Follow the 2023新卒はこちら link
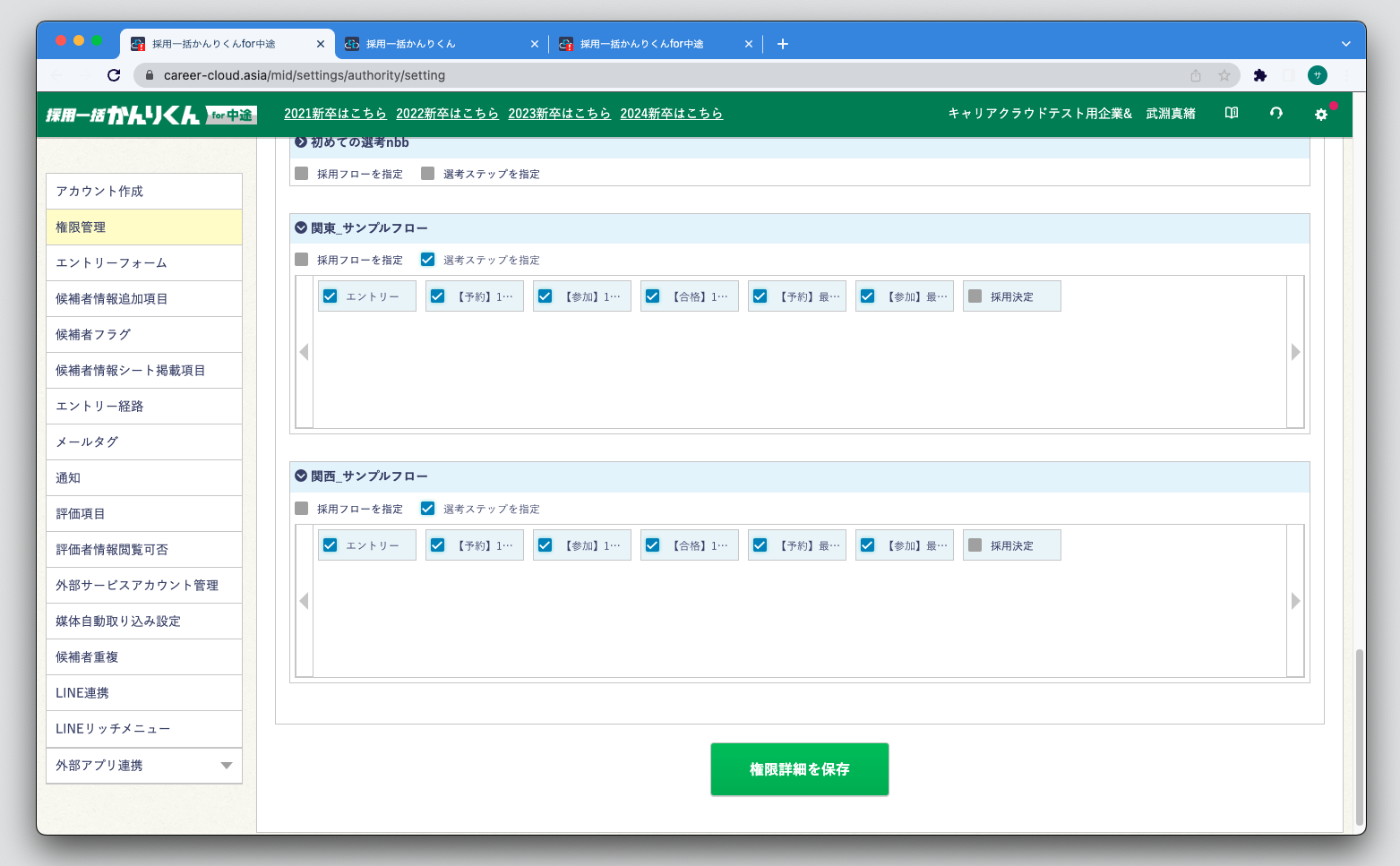The height and width of the screenshot is (866, 1400). pyautogui.click(x=559, y=114)
